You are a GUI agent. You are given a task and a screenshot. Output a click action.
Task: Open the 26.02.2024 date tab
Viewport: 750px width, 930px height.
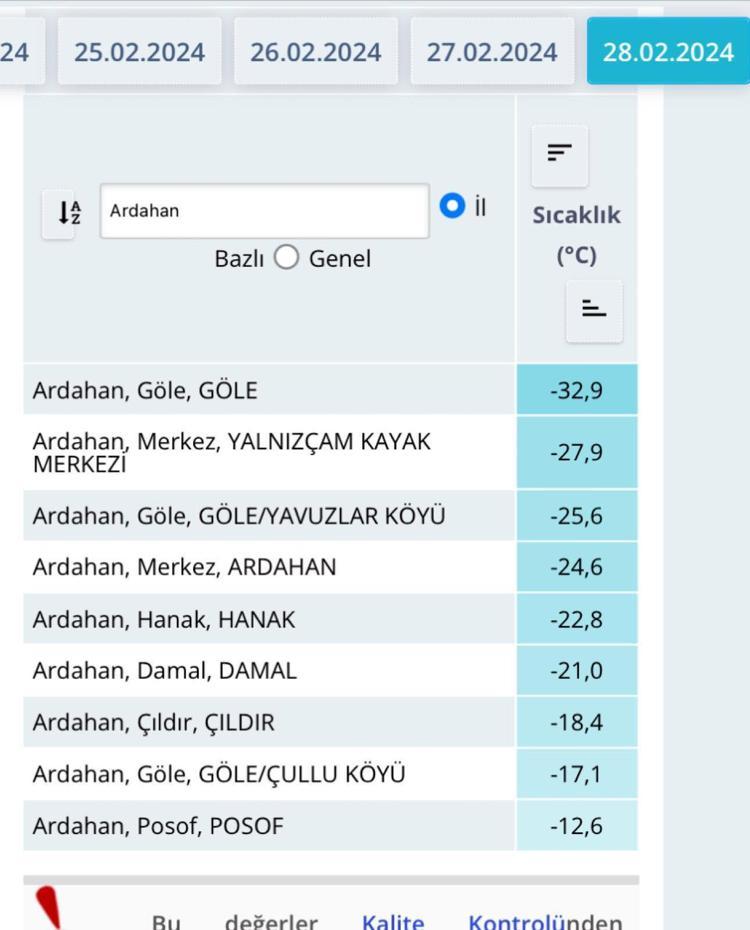pos(315,52)
